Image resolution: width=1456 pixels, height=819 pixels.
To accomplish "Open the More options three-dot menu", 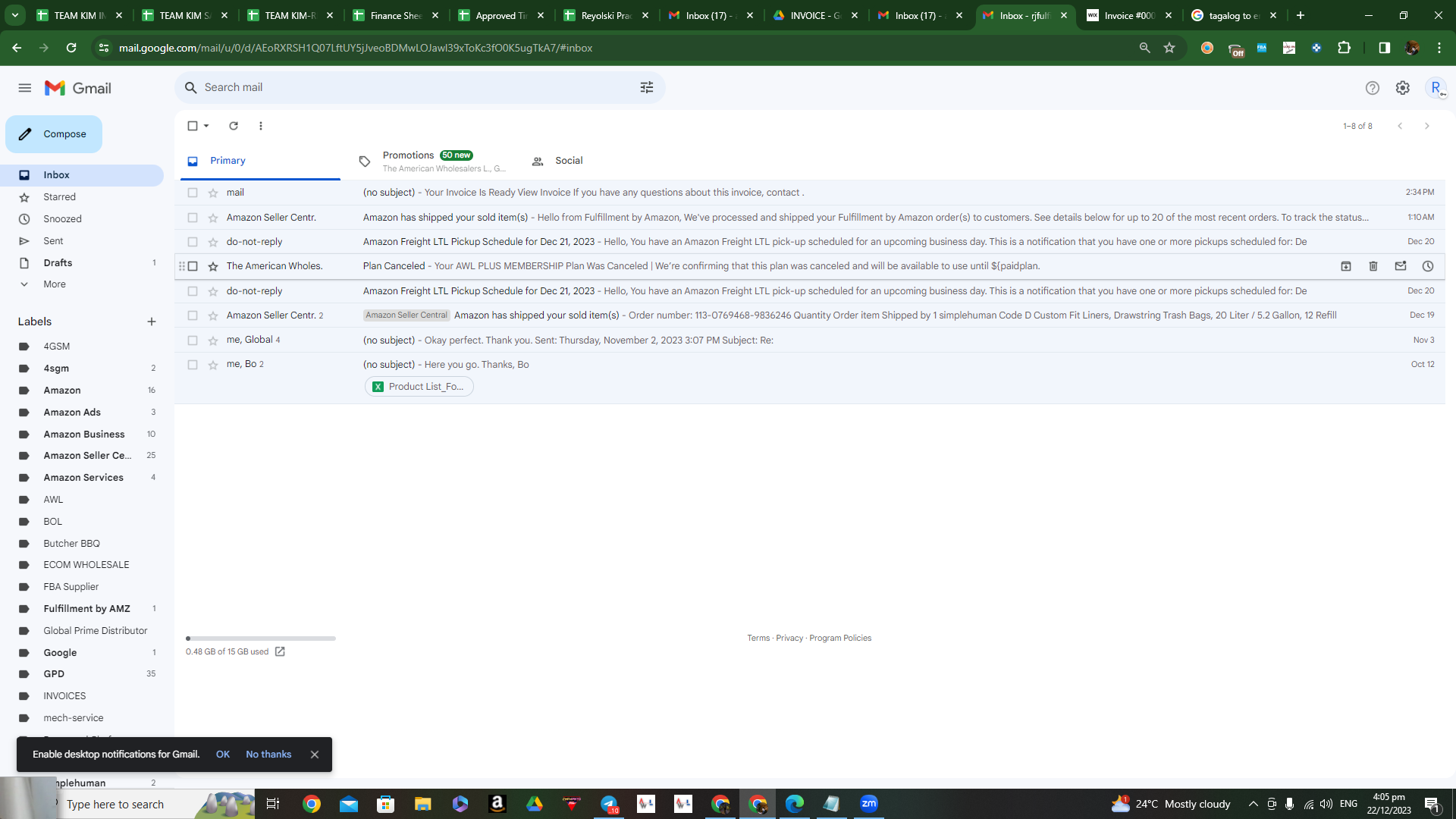I will pyautogui.click(x=261, y=126).
